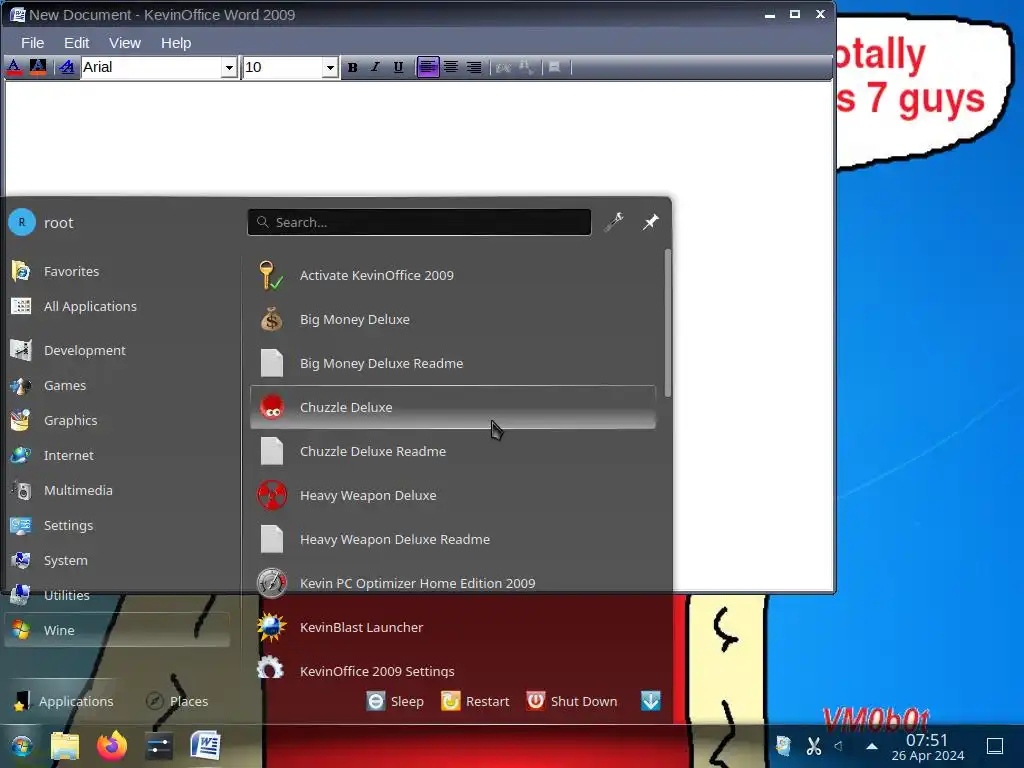Switch to the Applications tab
Screen dimensions: 1024x768
(64, 701)
